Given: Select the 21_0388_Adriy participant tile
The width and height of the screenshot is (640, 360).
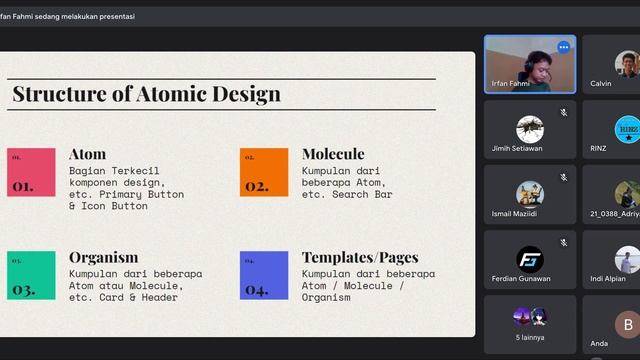Looking at the screenshot, I should [611, 195].
